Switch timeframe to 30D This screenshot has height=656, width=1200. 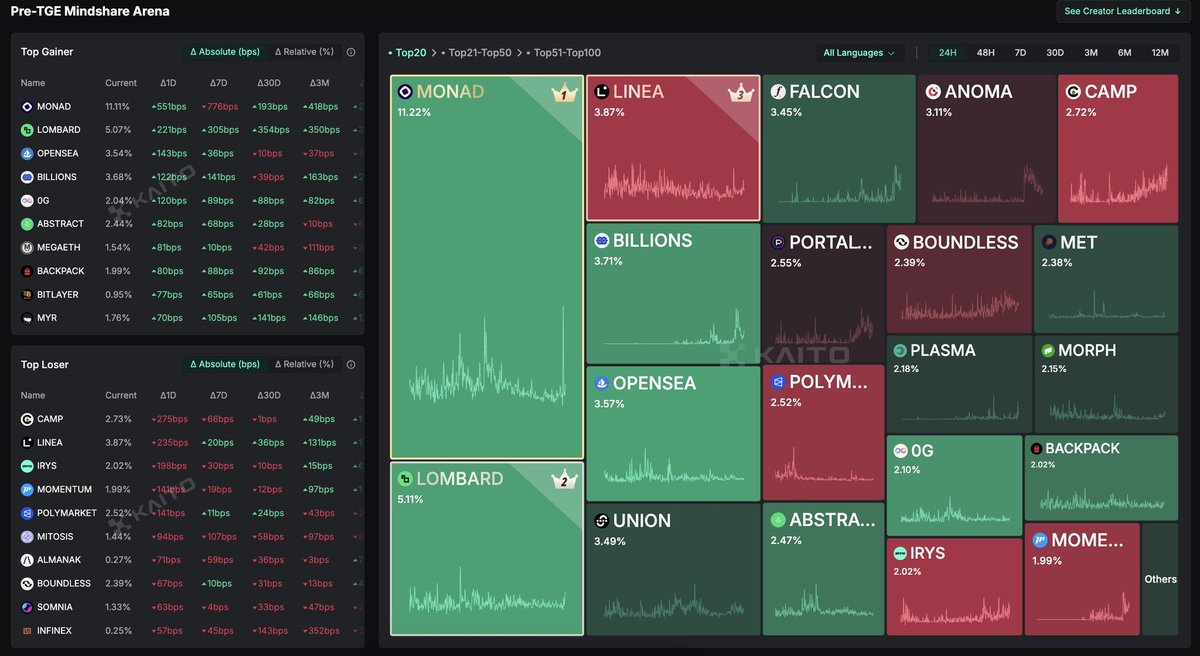(1055, 53)
